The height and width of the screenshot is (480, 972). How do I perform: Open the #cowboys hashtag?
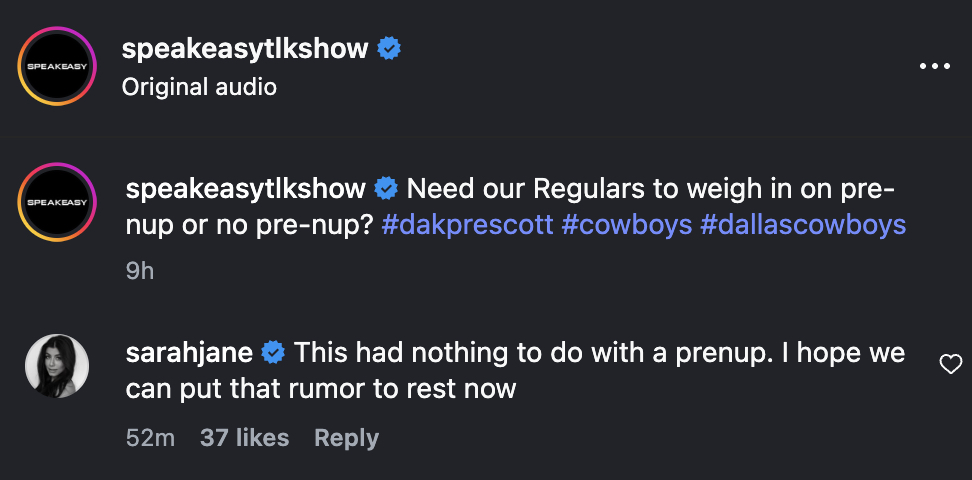pos(626,224)
